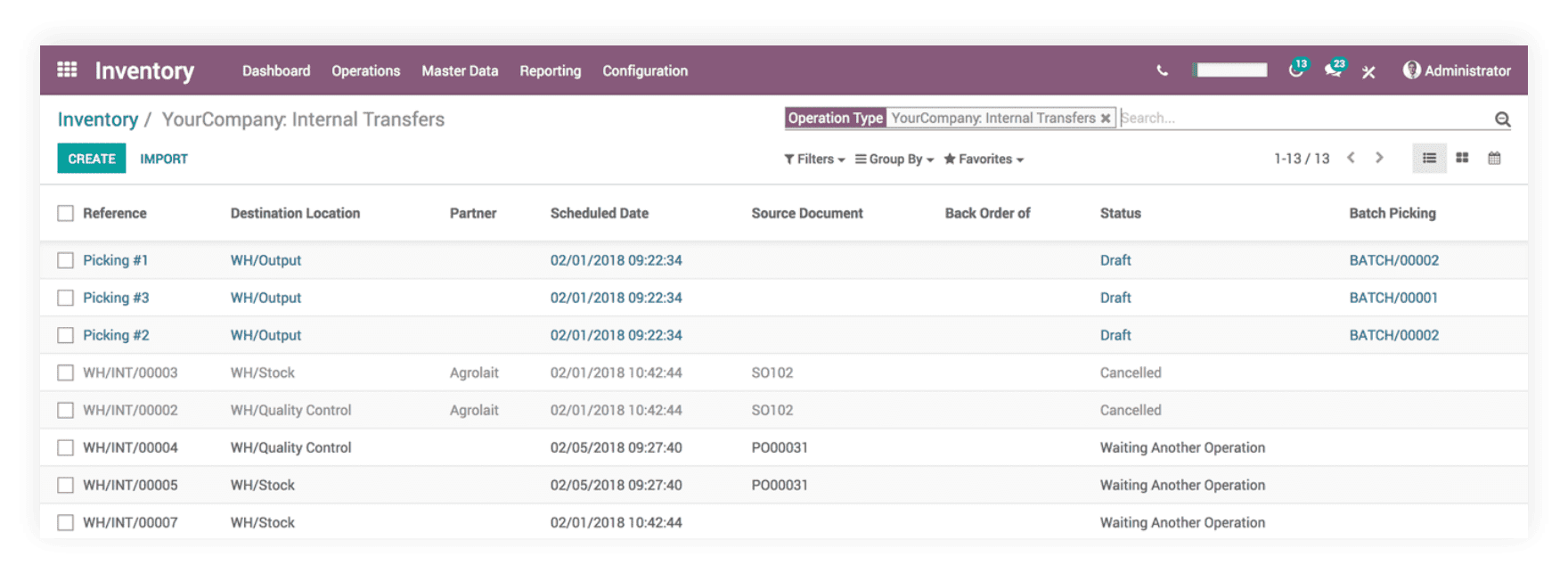Open the Picking #1 record
Screen dimensions: 1568x573
pos(116,260)
